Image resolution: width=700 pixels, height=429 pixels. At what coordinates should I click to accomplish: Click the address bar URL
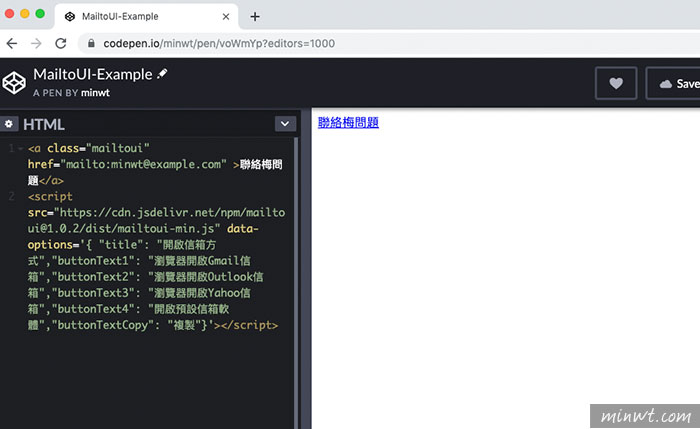pos(219,43)
